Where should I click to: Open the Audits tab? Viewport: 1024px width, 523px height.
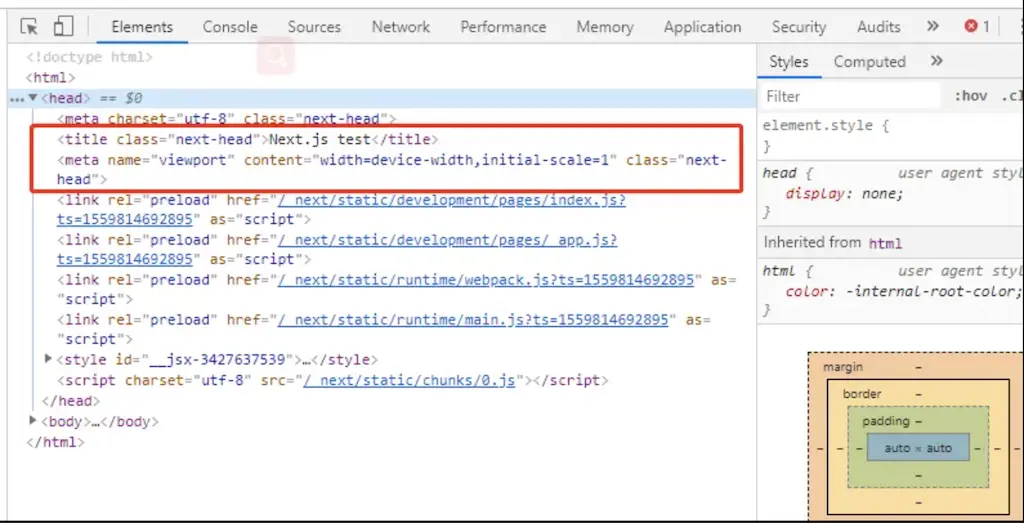(x=878, y=27)
